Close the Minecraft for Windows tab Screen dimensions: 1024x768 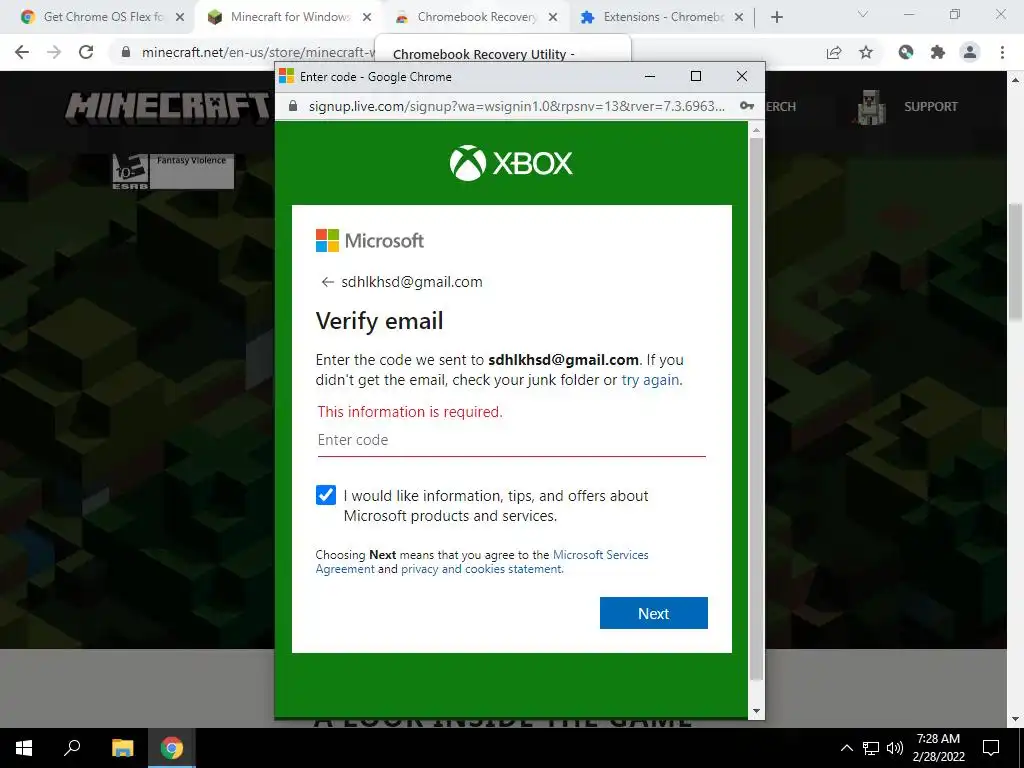(367, 17)
